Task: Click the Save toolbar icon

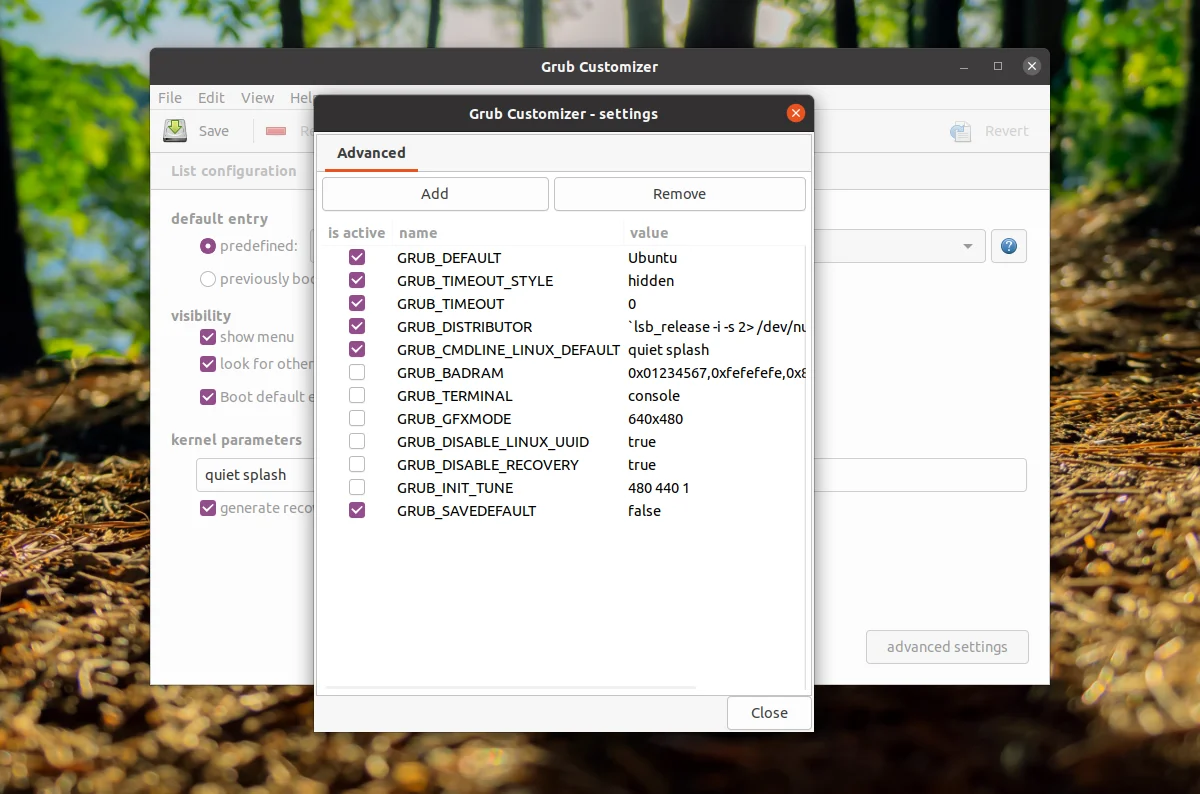Action: click(x=175, y=130)
